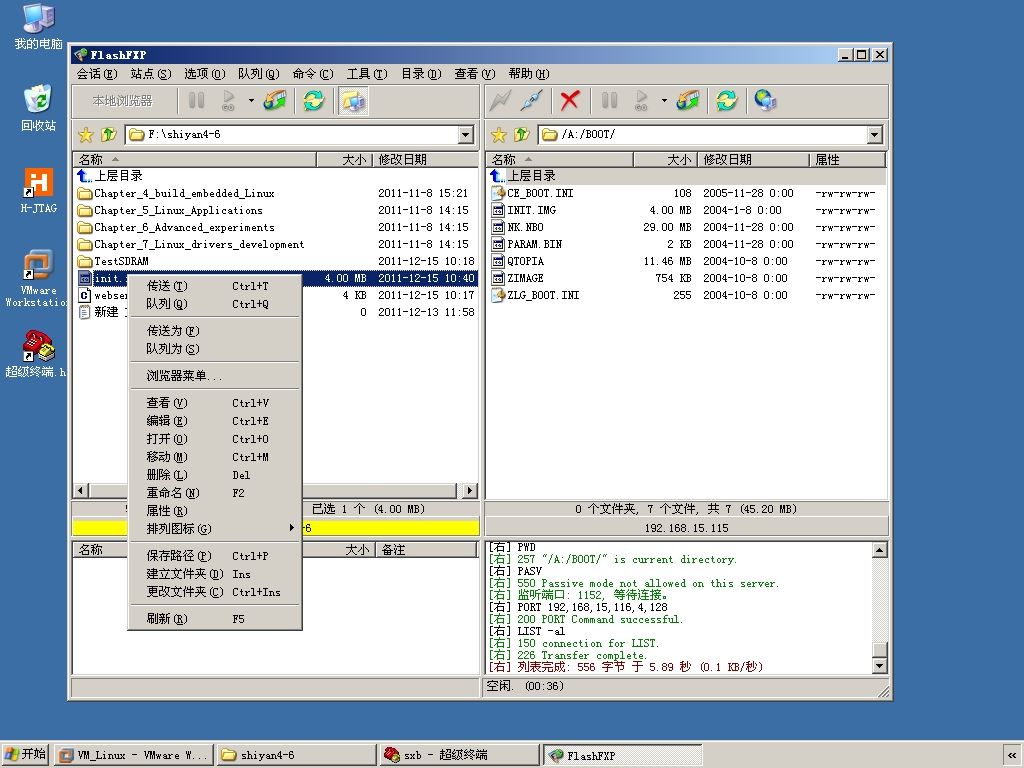Viewport: 1024px width, 768px height.
Task: Sort the remote list by 大小 column
Action: click(665, 159)
